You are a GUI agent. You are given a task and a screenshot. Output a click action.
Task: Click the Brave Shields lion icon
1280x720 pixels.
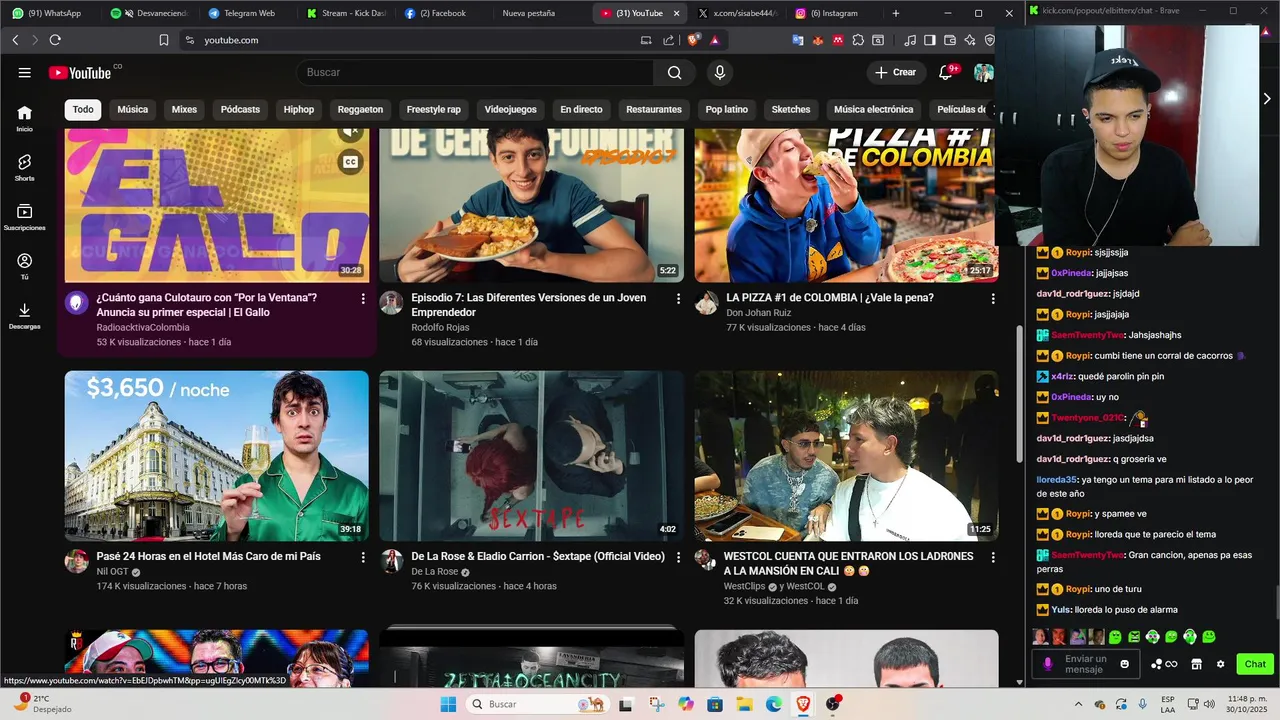coord(694,40)
